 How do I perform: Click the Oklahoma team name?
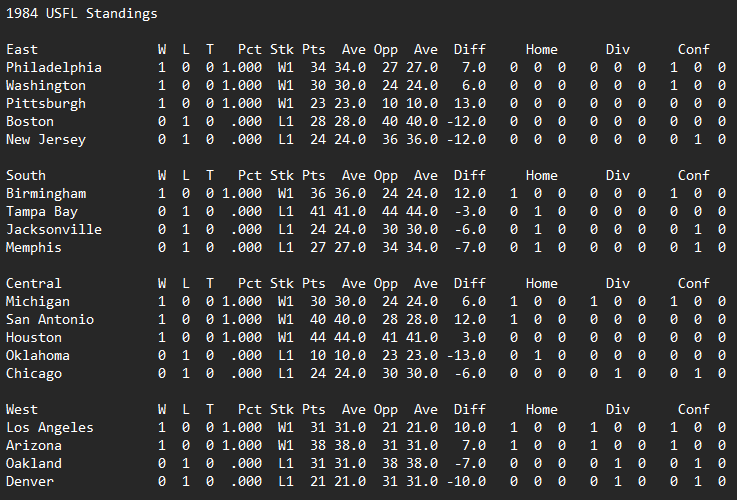pos(38,356)
